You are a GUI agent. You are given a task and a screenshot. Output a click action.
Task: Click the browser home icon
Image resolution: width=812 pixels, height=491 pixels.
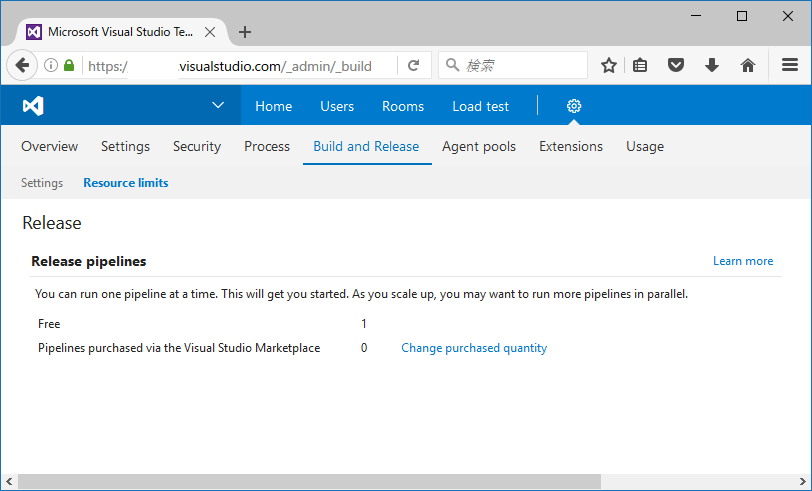pyautogui.click(x=748, y=65)
